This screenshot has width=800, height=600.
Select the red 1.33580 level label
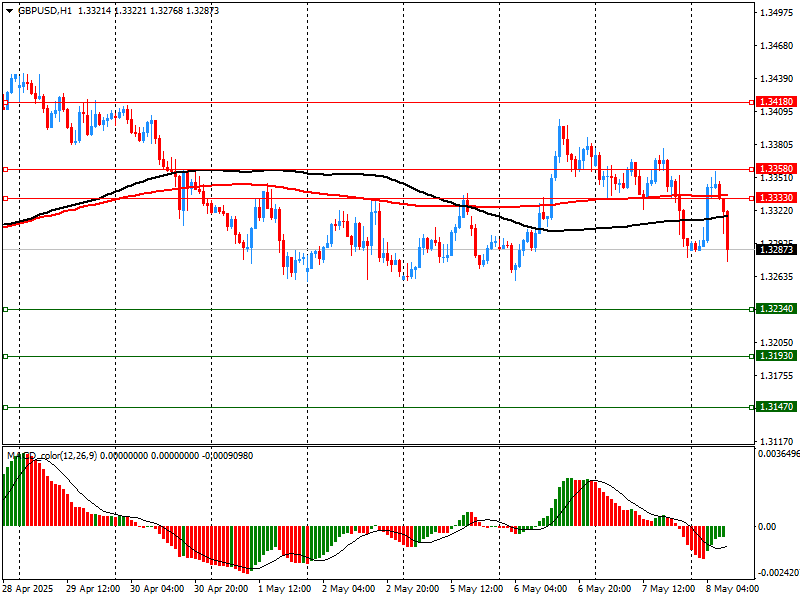pos(776,169)
